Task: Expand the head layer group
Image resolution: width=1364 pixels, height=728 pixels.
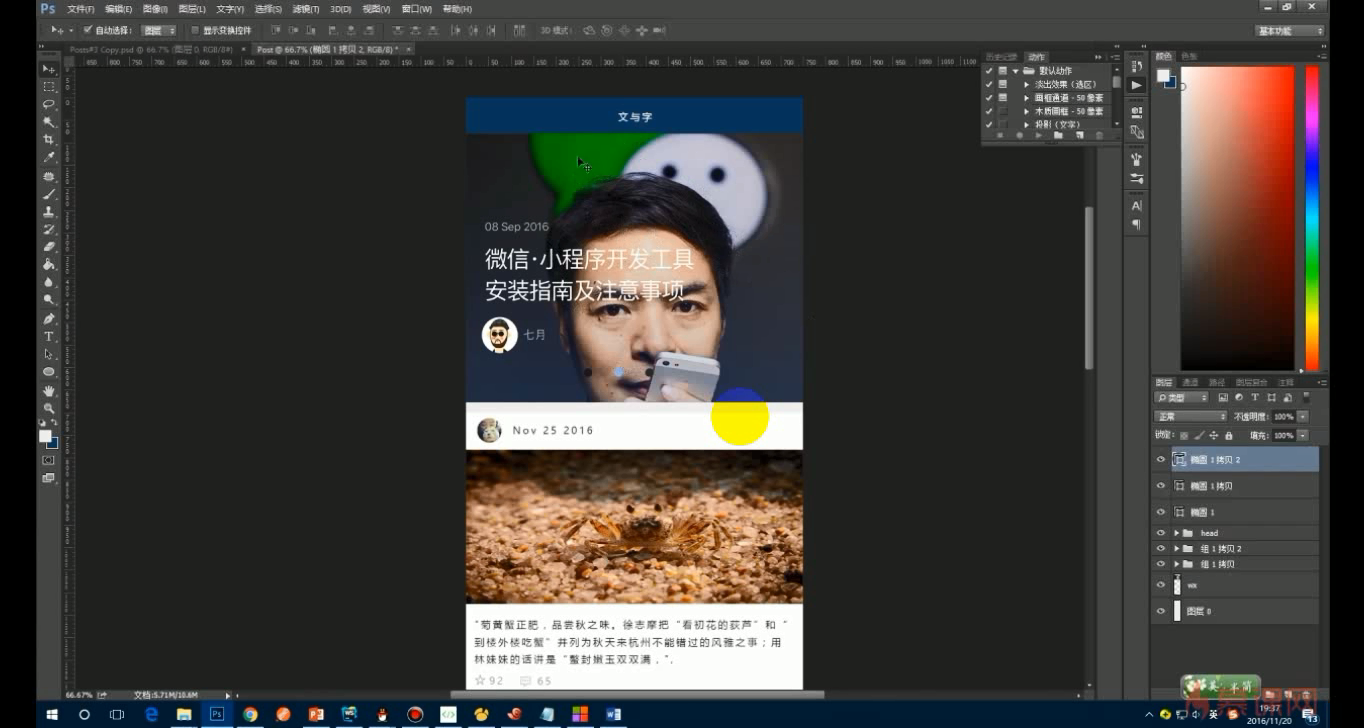Action: 1176,533
